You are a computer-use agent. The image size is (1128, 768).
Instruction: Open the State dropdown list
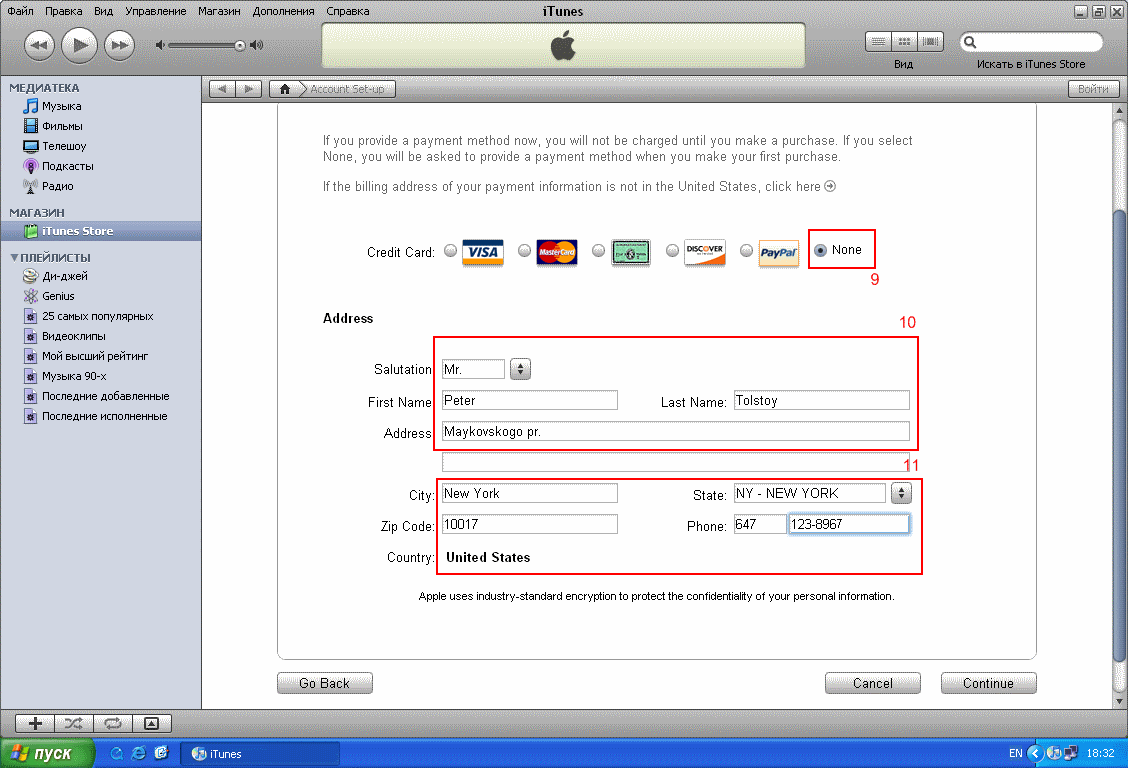click(x=901, y=493)
